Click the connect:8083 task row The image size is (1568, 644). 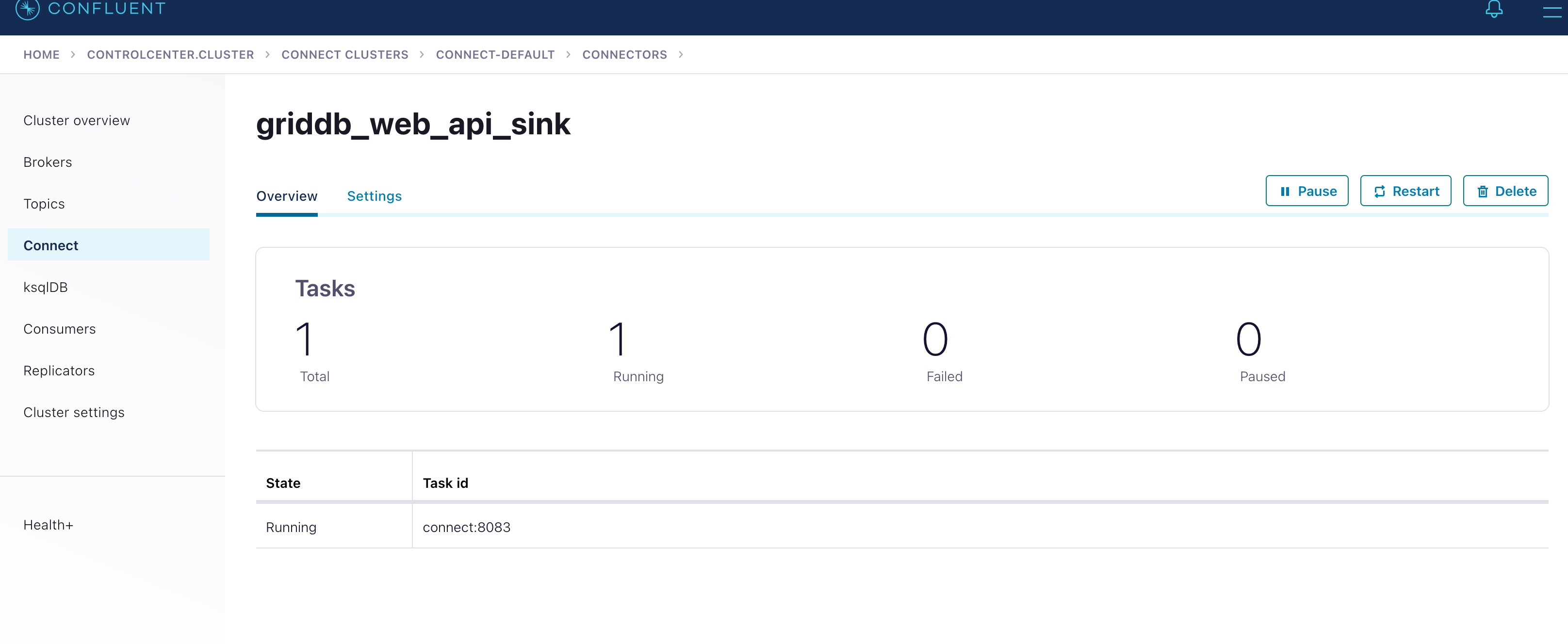pyautogui.click(x=466, y=527)
